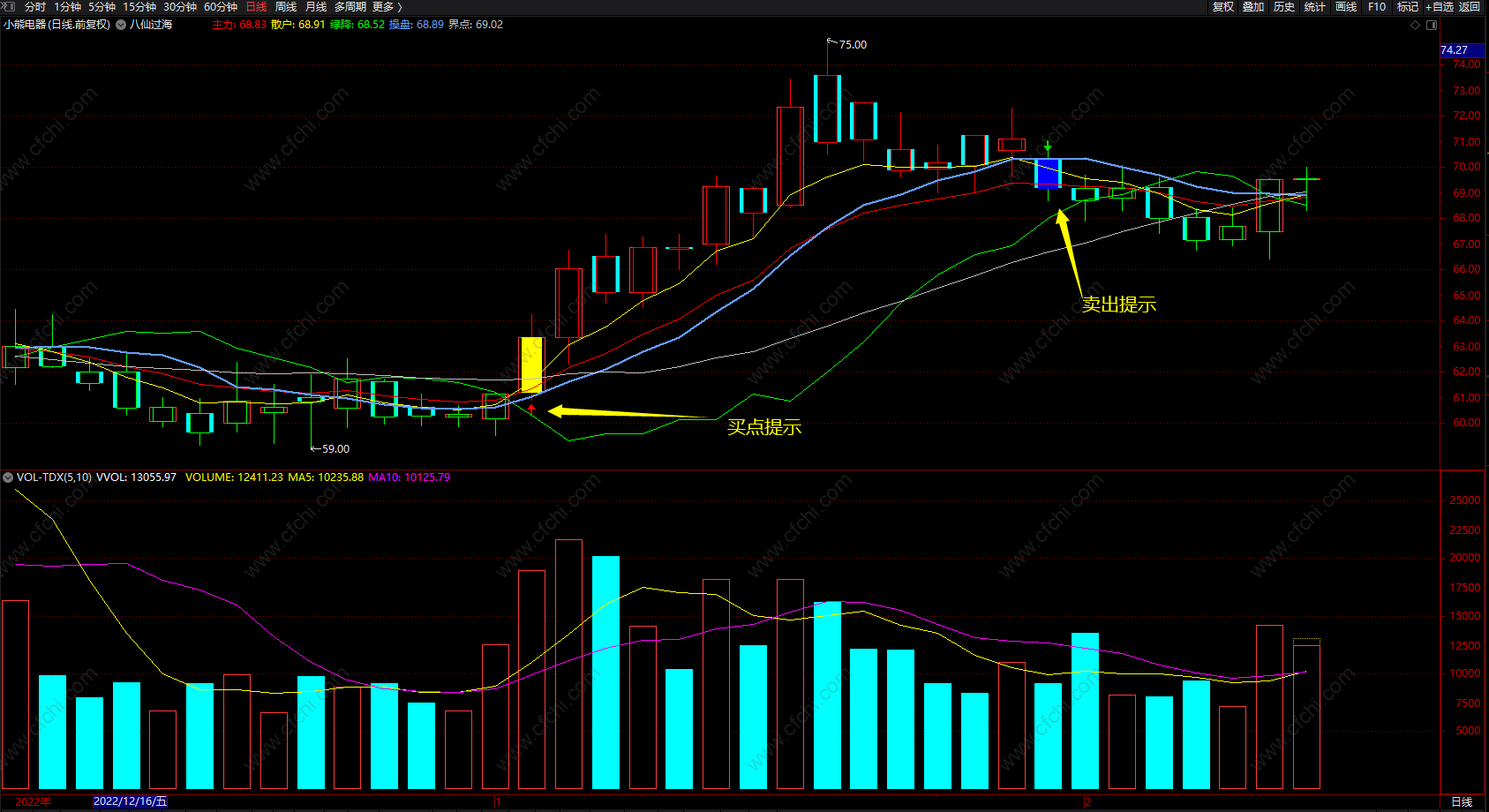Open 历史 history button
This screenshot has height=812, width=1489.
click(x=1284, y=6)
